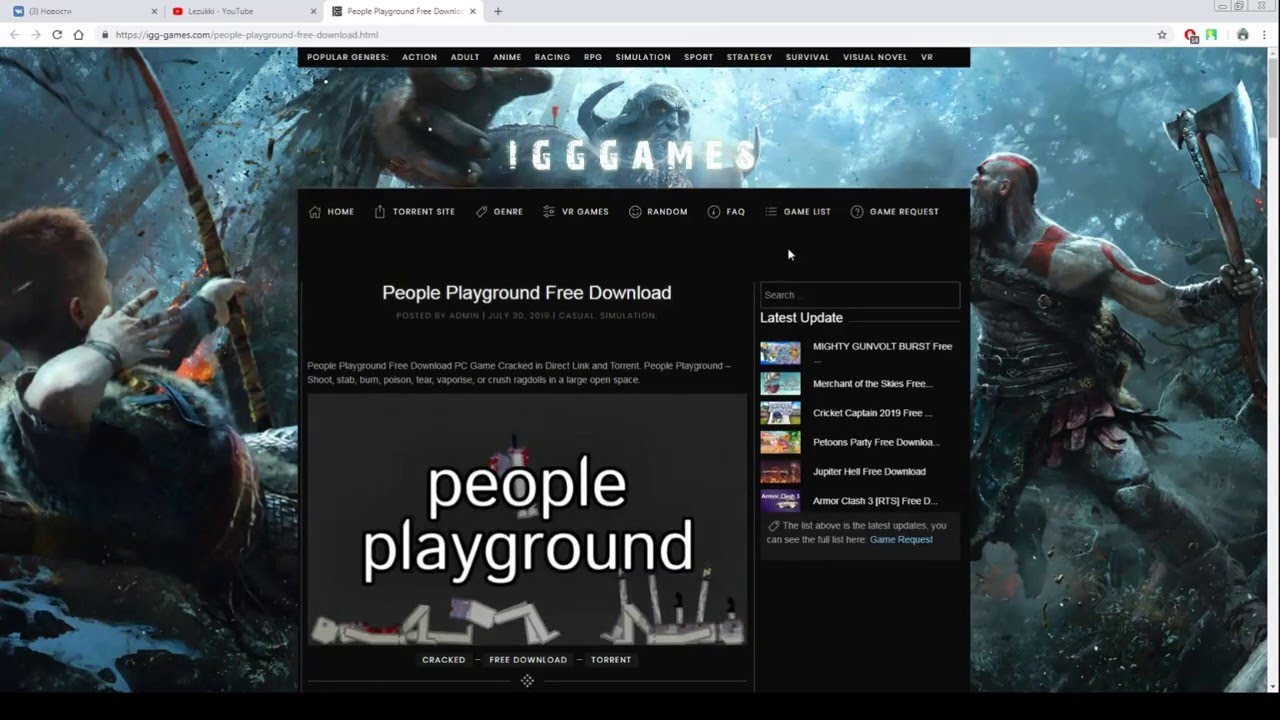
Task: Open Chrome three-dot menu
Action: point(1265,34)
